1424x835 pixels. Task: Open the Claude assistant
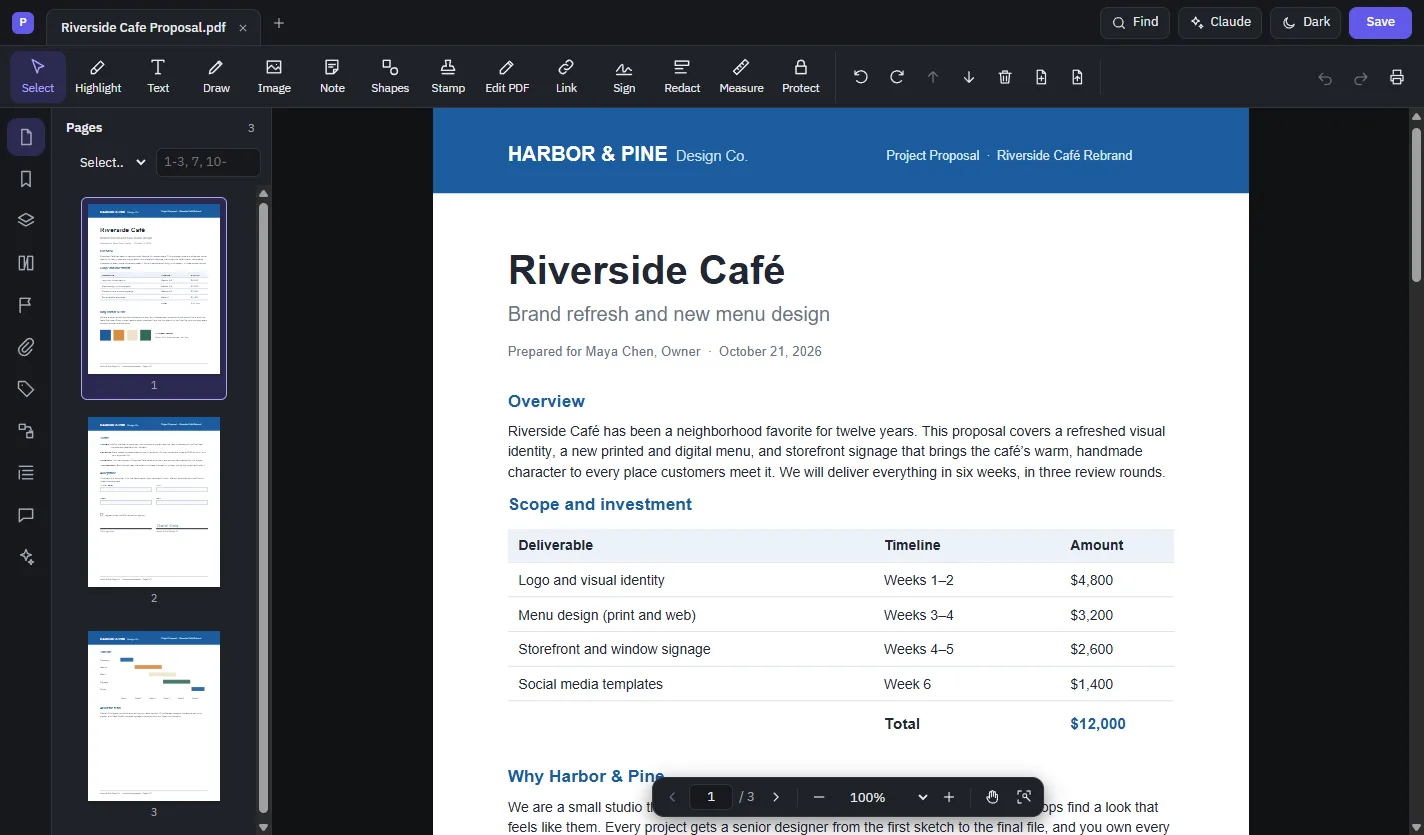tap(1220, 22)
